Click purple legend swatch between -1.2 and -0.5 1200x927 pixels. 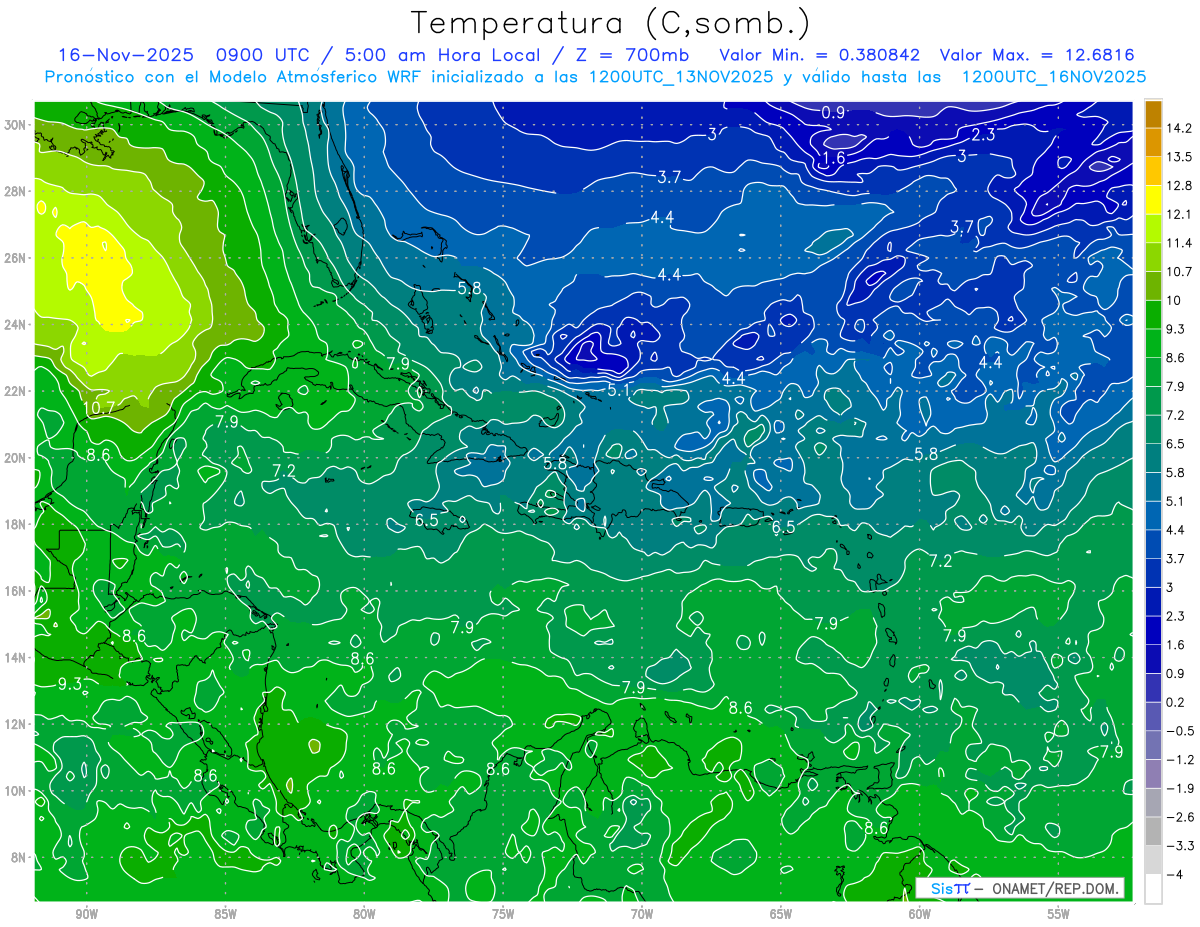coord(1153,744)
